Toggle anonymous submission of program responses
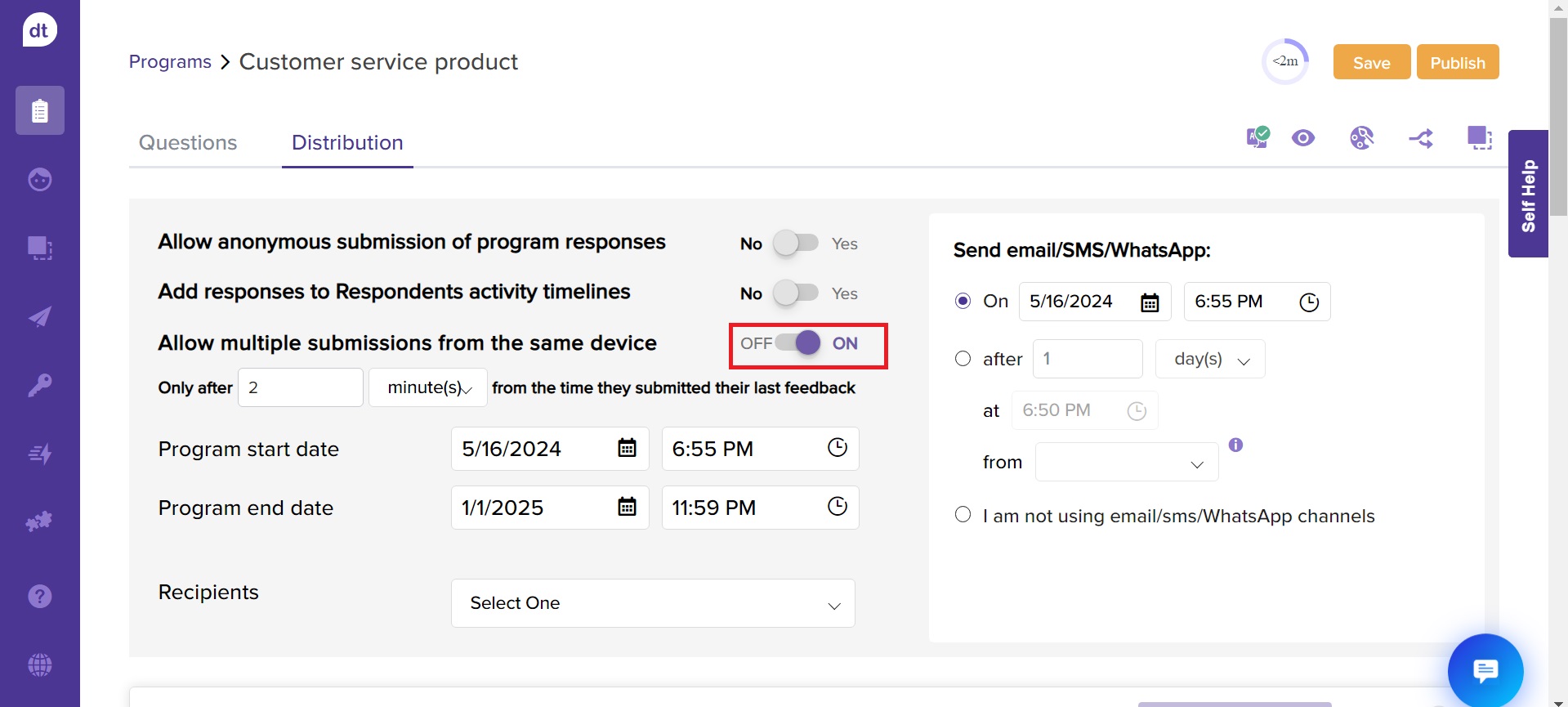The height and width of the screenshot is (707, 1568). 796,244
